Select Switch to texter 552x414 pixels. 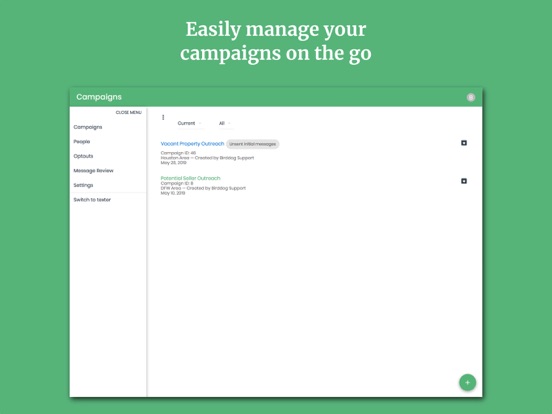92,200
